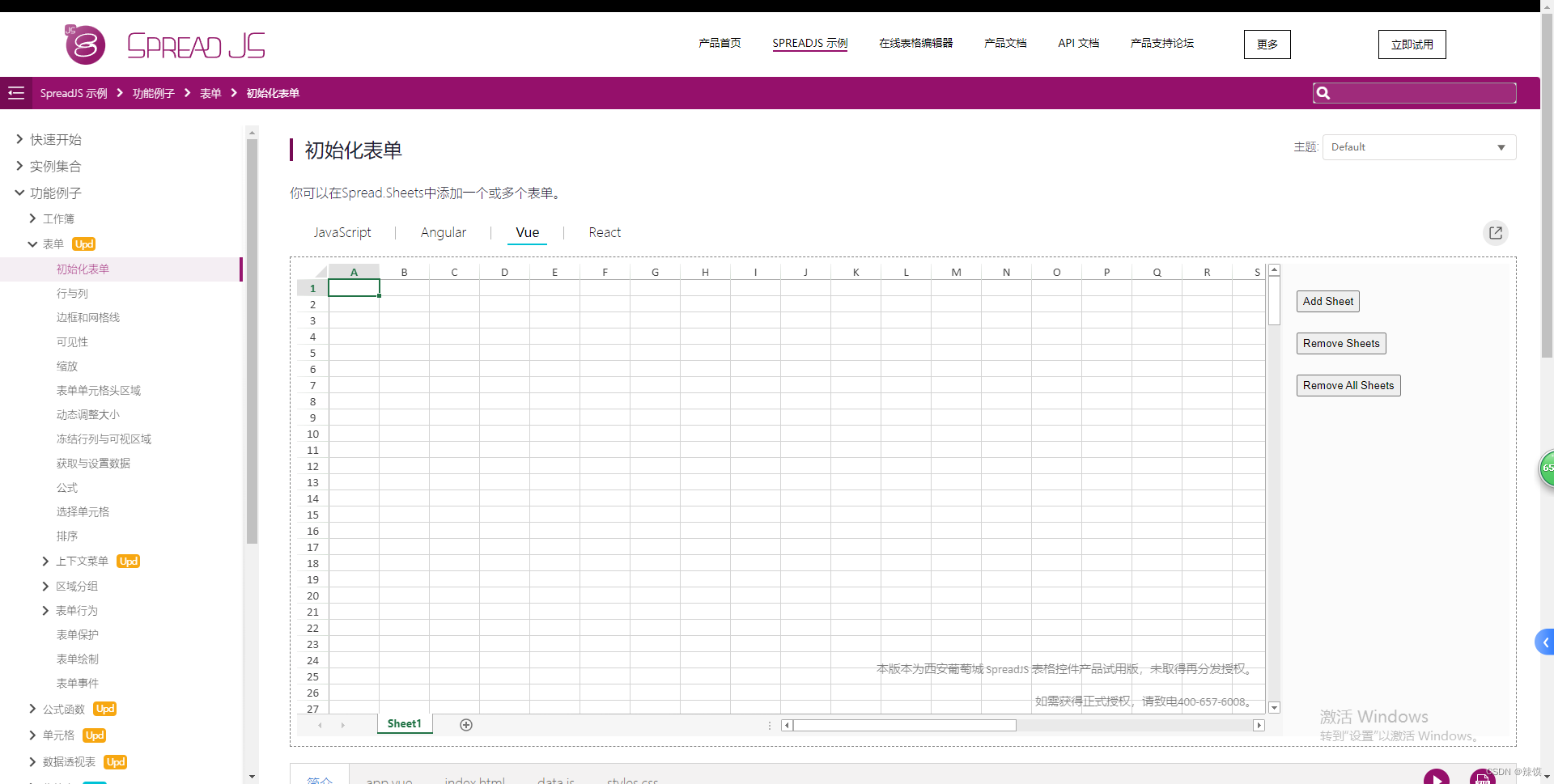Click the 立即试用 button
This screenshot has height=784, width=1554.
click(1412, 44)
